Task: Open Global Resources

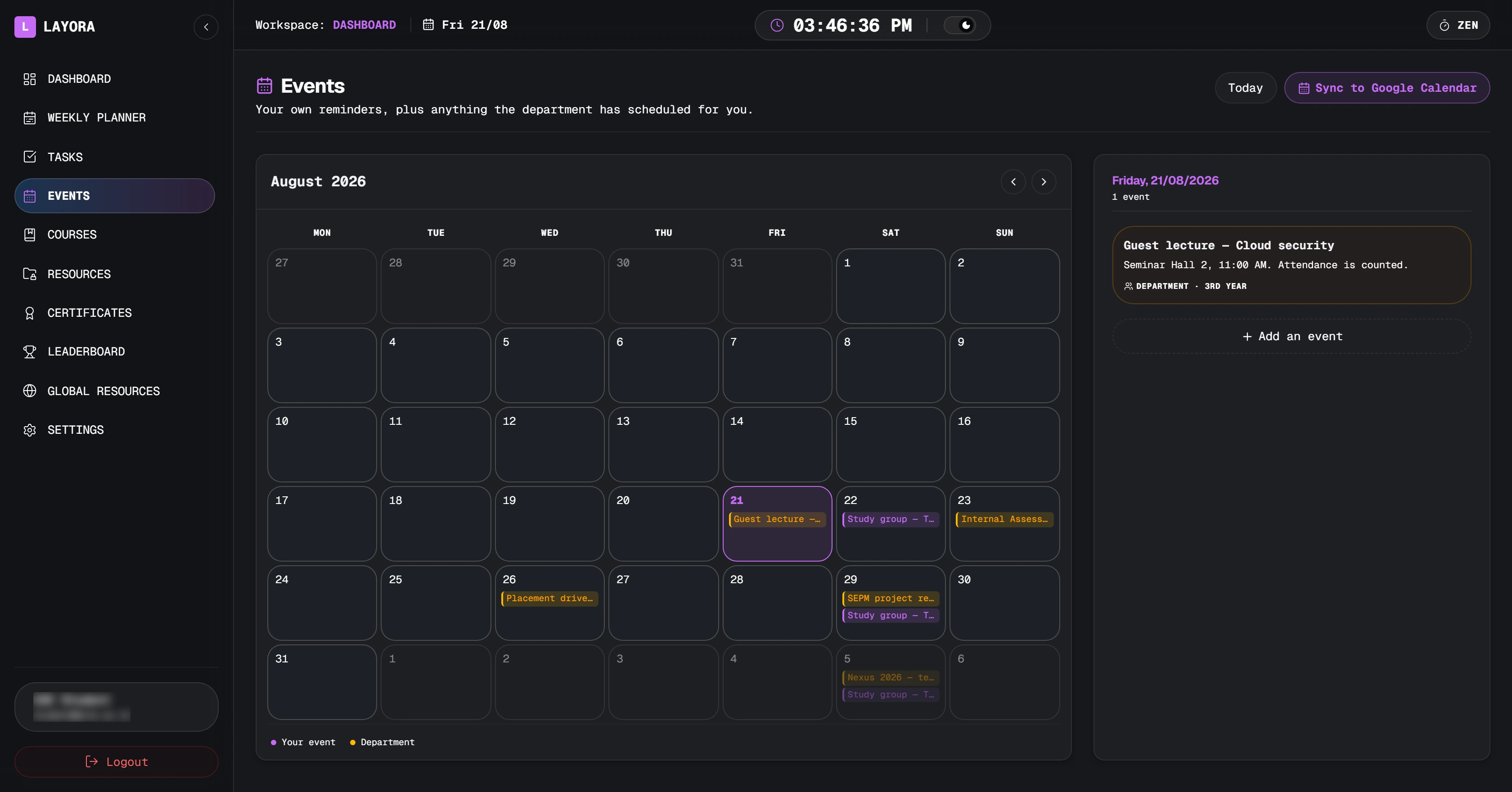Action: point(114,391)
